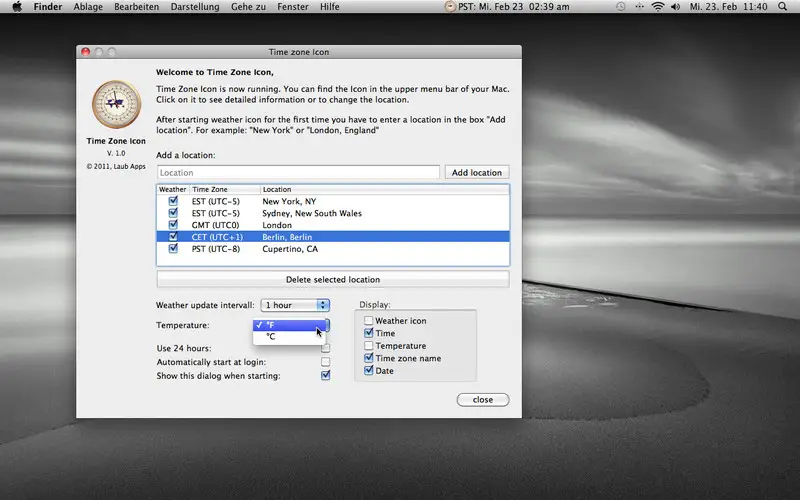Select the New York, NY row

click(x=333, y=201)
